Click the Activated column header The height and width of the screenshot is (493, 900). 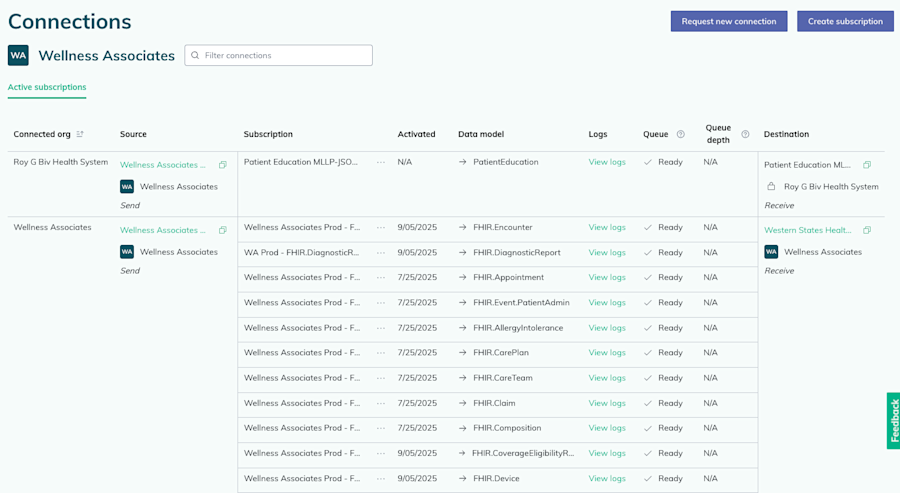pos(417,134)
